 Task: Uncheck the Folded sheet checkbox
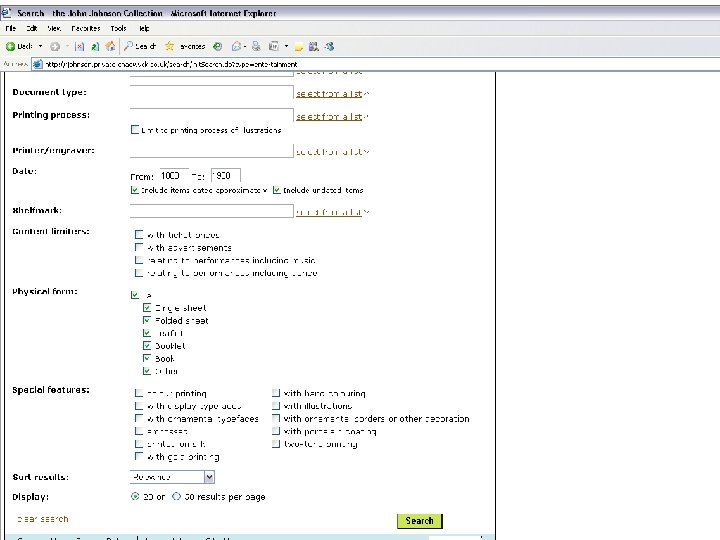coord(147,320)
